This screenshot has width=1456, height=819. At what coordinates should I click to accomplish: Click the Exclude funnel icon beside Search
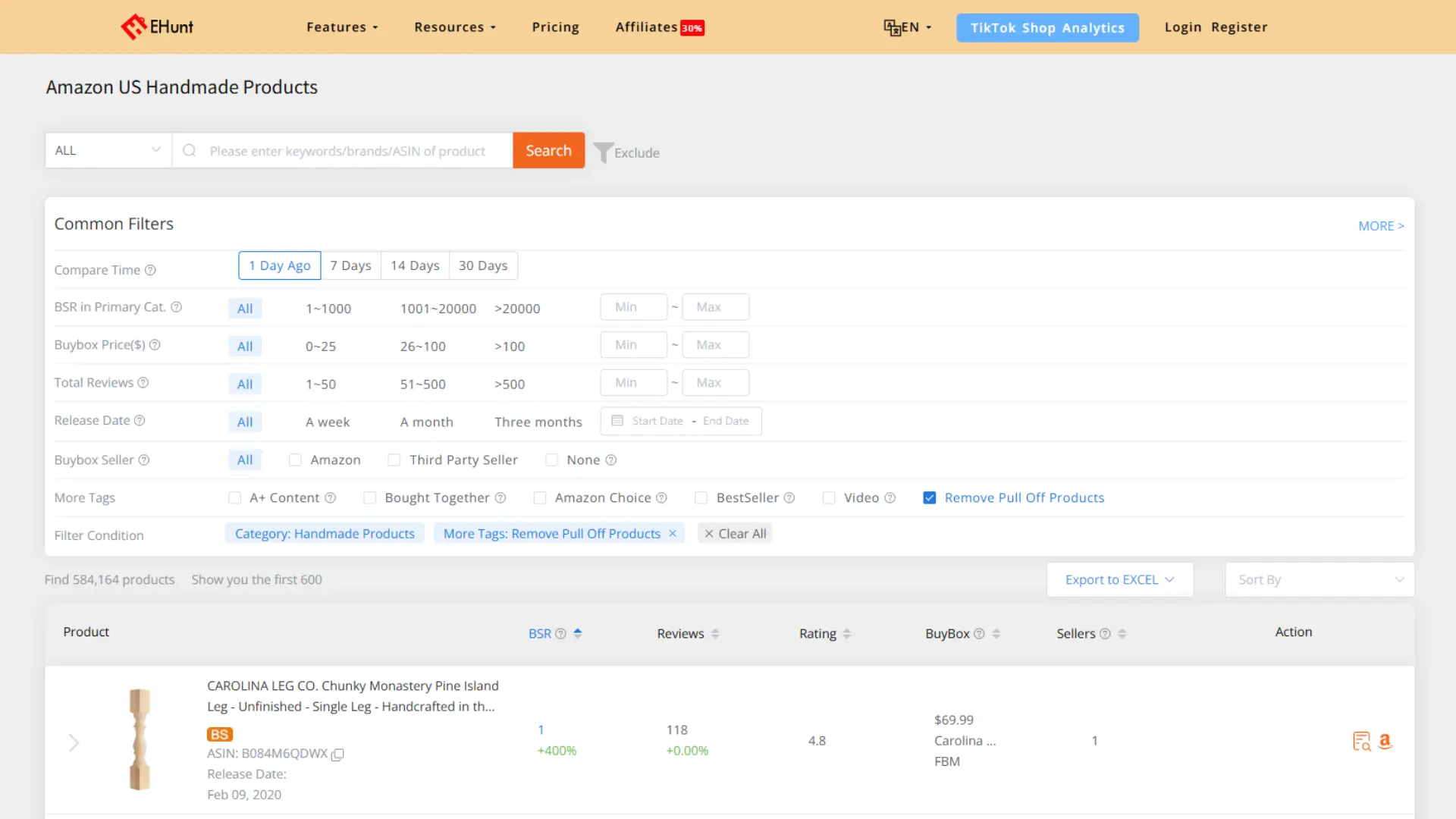coord(603,151)
